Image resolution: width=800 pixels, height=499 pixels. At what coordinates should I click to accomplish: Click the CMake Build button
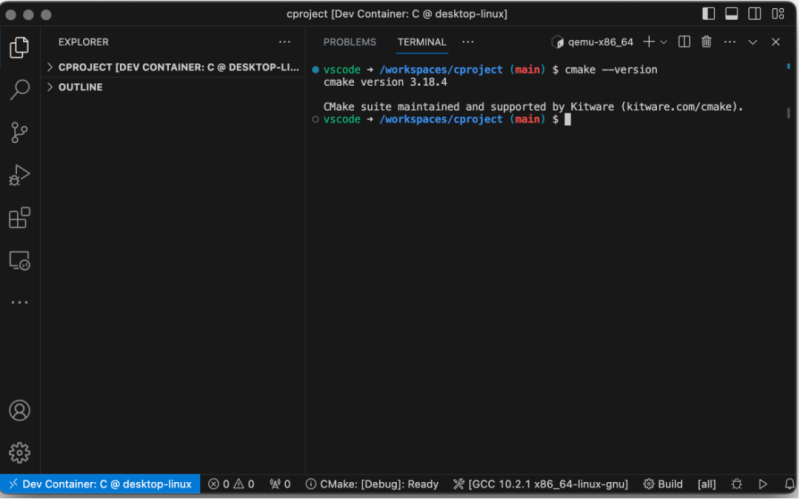pos(663,484)
